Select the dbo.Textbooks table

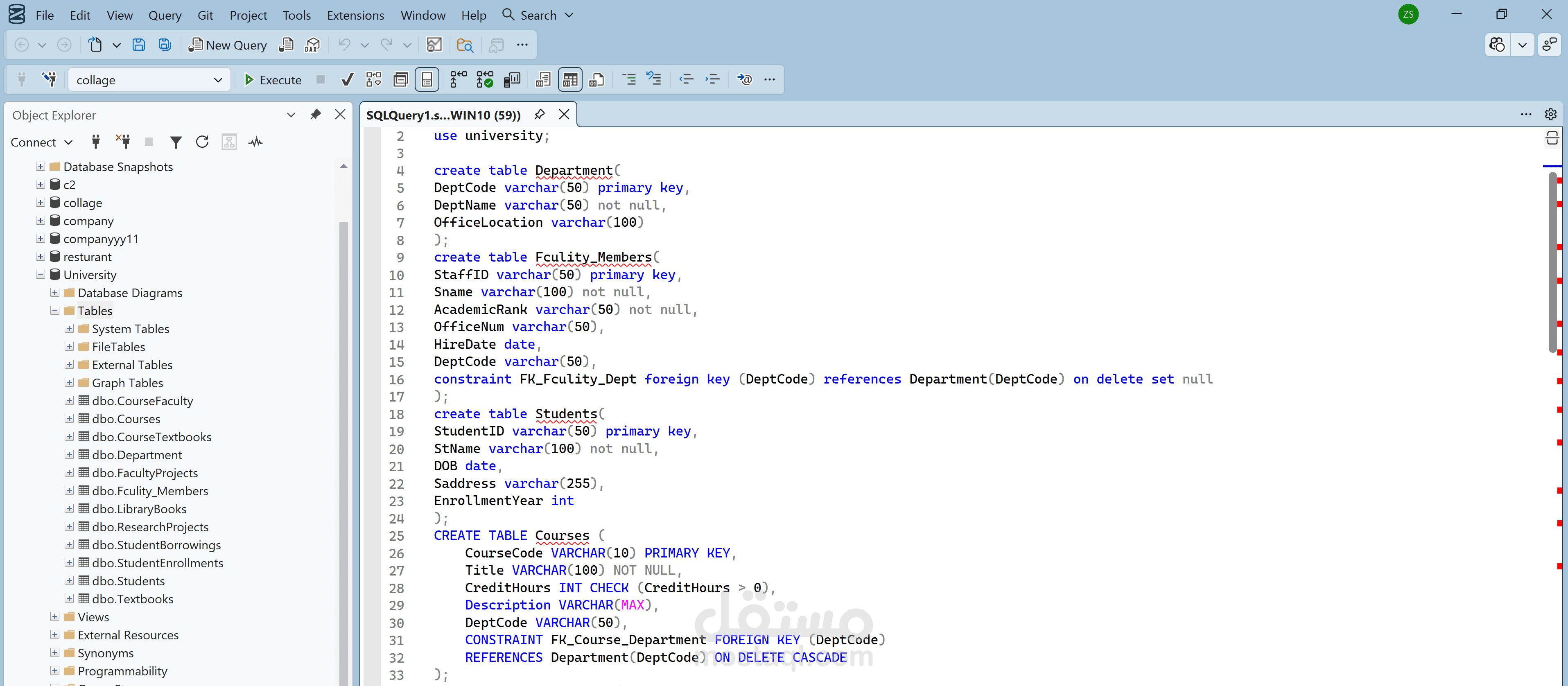(133, 599)
